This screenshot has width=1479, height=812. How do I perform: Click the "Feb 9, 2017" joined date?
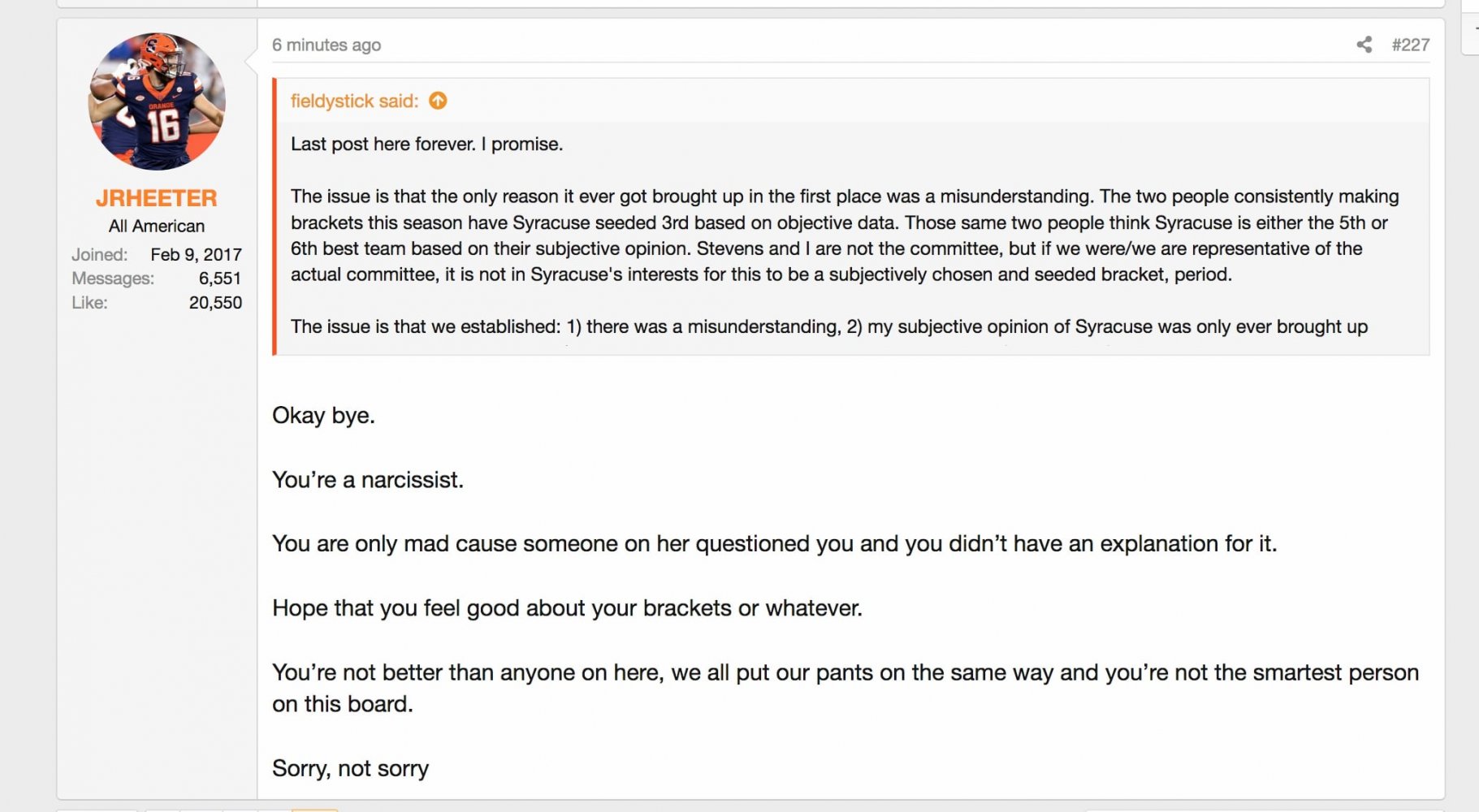tap(196, 254)
